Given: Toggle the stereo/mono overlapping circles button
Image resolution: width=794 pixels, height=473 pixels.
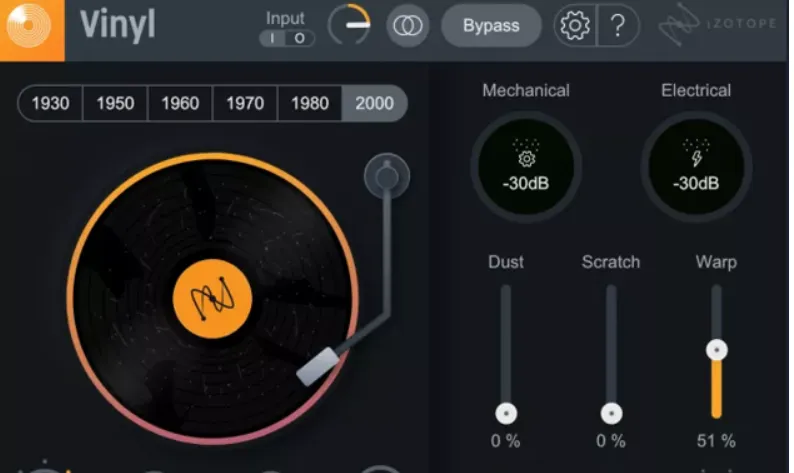Looking at the screenshot, I should coord(408,25).
